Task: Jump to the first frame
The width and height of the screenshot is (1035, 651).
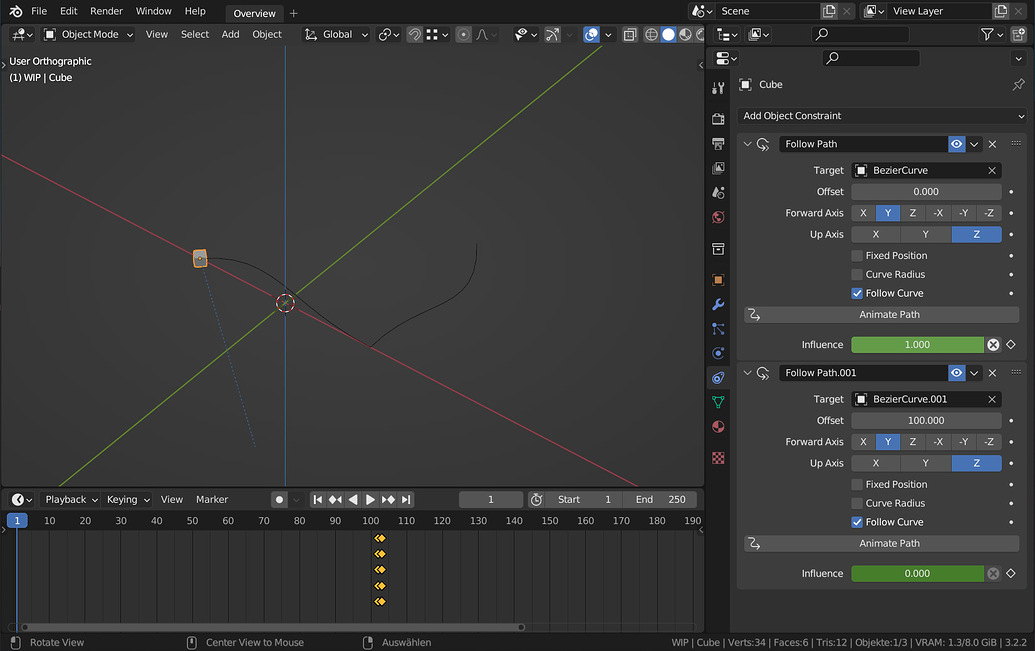Action: click(317, 500)
